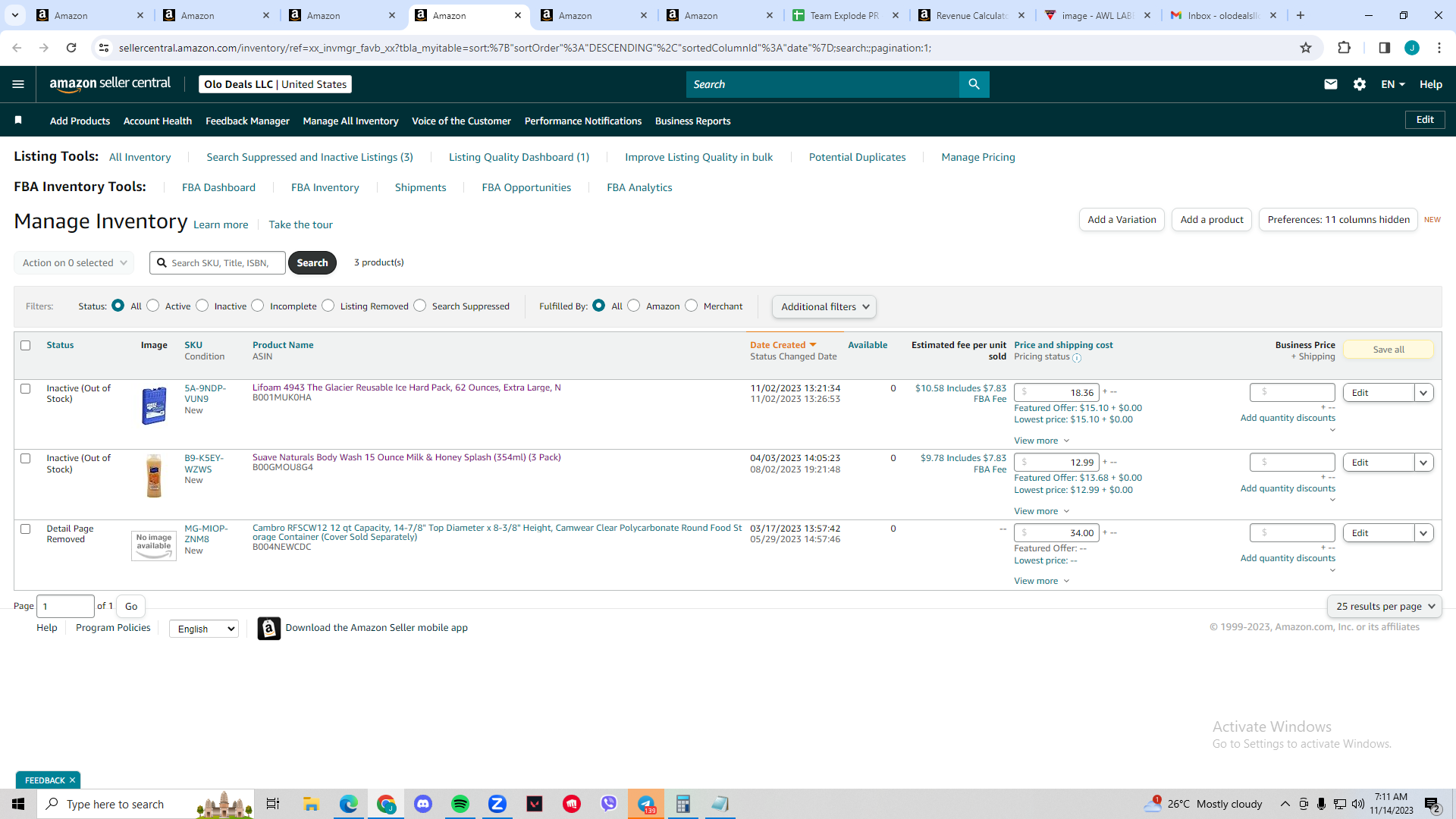Open Edit dropdown arrow for Cambro row
Screen dimensions: 1456x819
[1424, 533]
